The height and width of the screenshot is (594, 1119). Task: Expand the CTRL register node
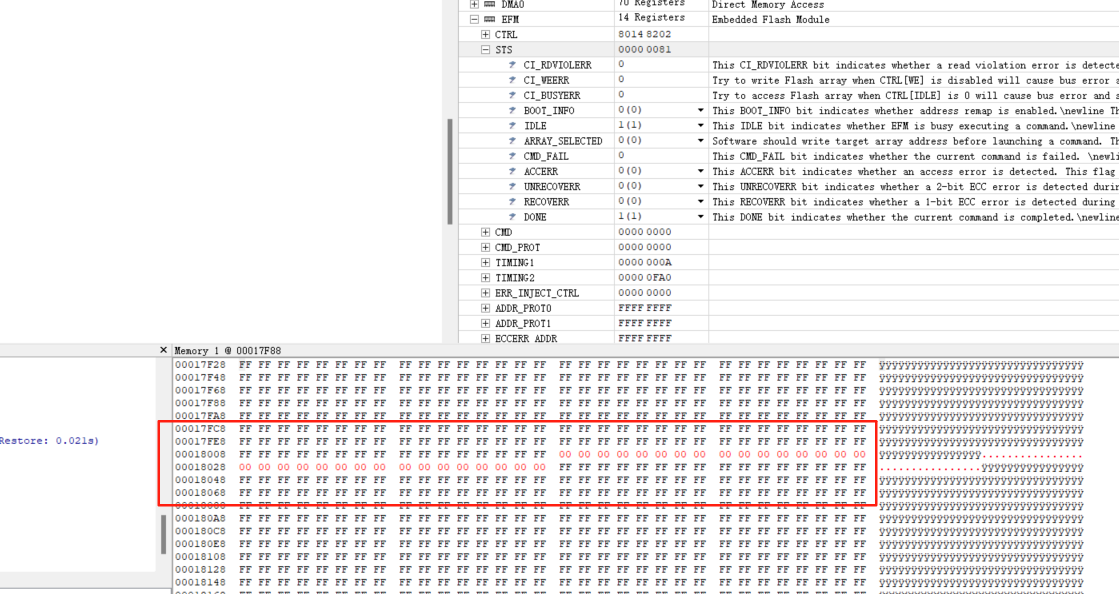(x=486, y=34)
